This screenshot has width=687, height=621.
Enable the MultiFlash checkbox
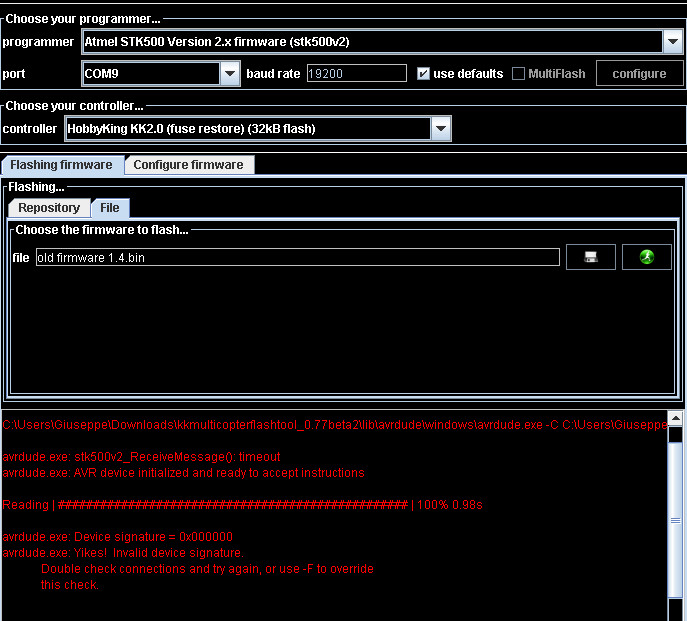[x=518, y=74]
